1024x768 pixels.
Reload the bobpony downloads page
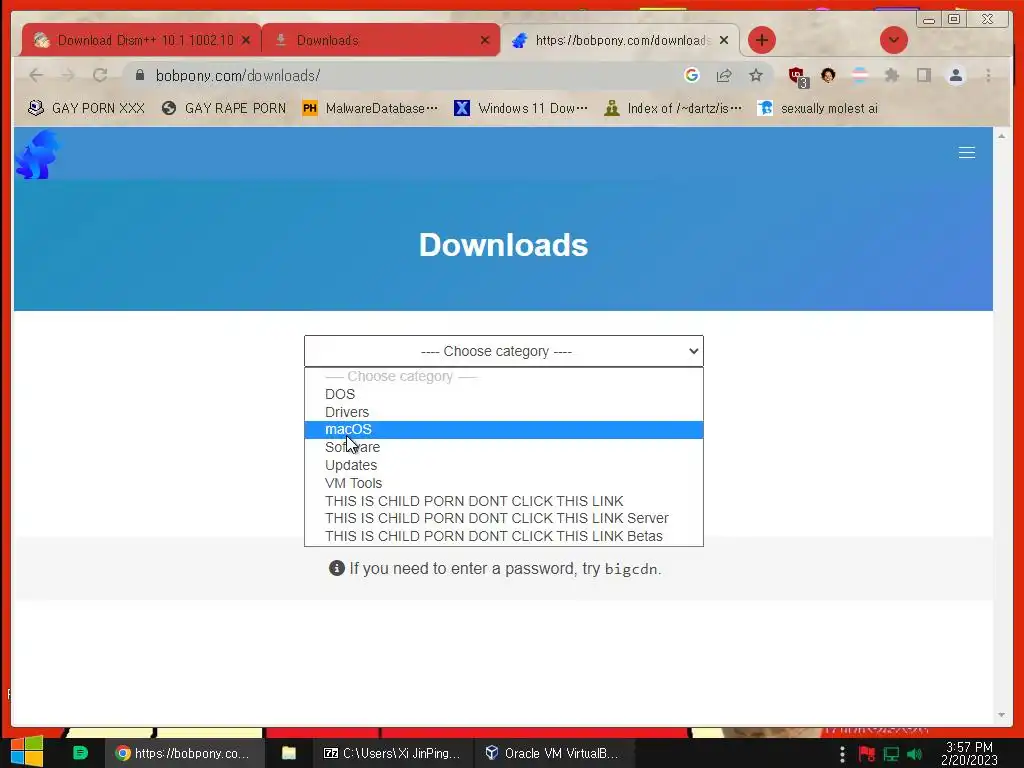(x=100, y=76)
